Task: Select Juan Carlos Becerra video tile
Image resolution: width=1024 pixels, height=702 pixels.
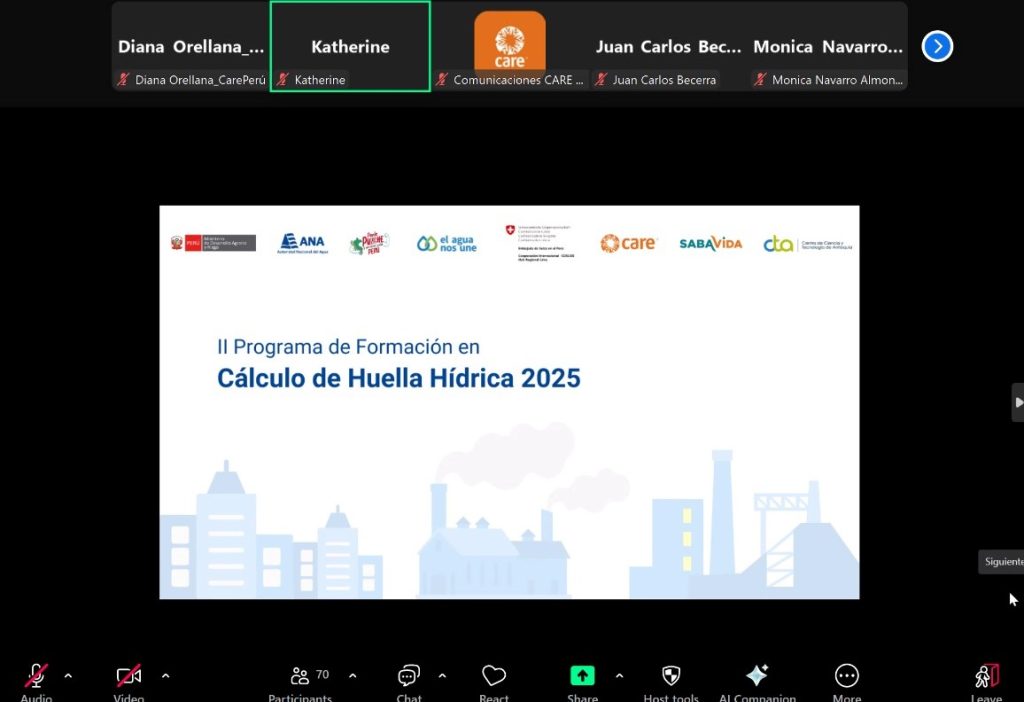Action: click(669, 46)
